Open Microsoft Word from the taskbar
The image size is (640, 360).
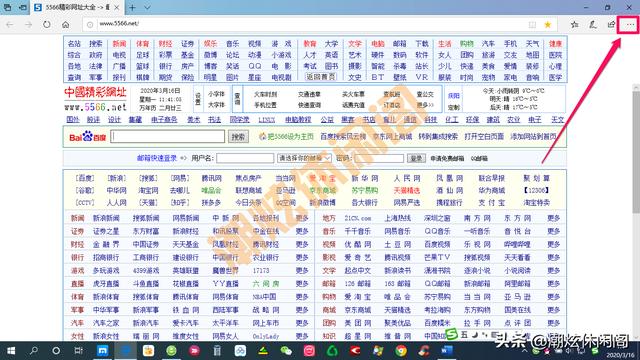(x=447, y=351)
